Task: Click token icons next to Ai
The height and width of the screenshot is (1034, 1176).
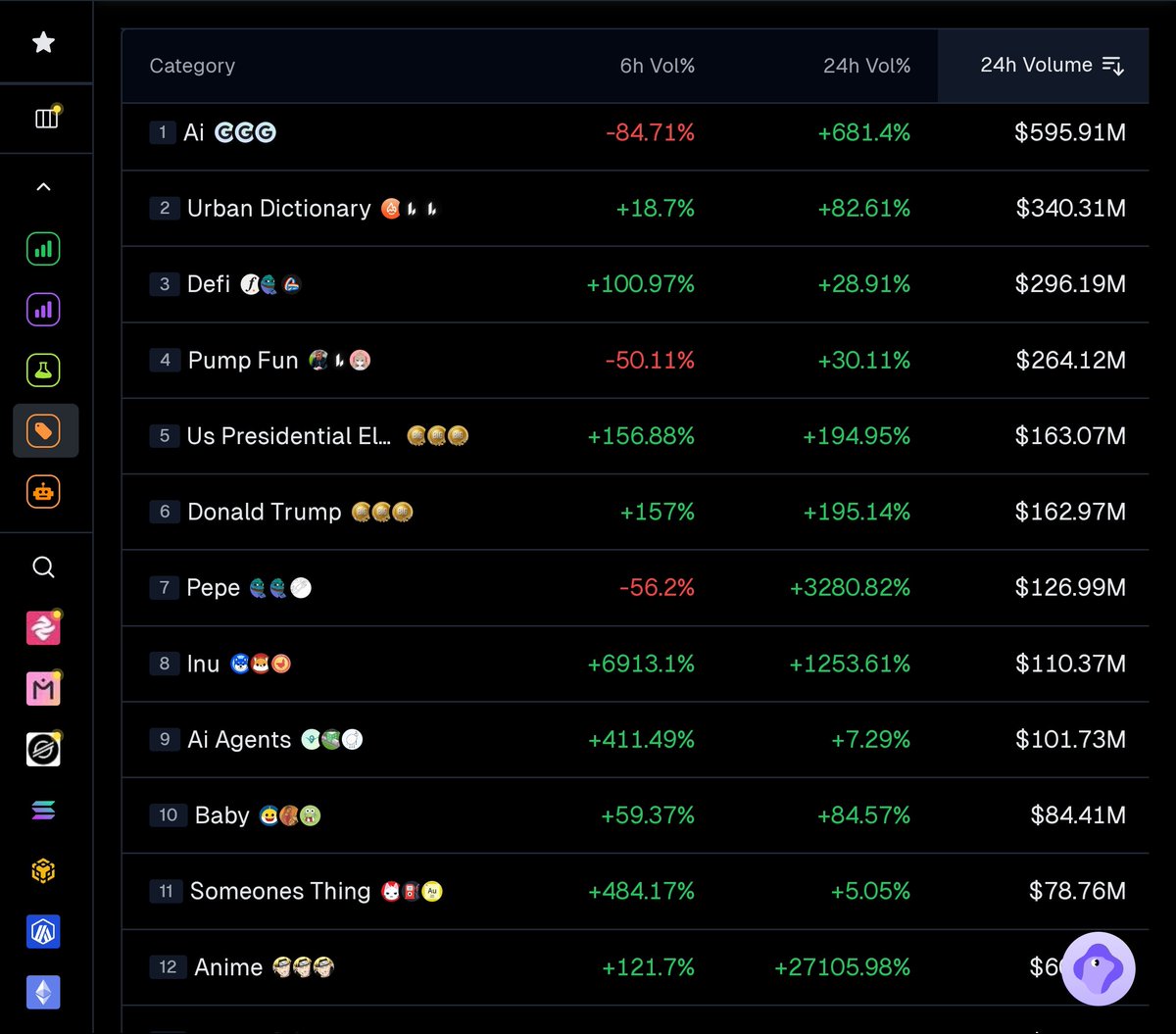Action: 245,132
